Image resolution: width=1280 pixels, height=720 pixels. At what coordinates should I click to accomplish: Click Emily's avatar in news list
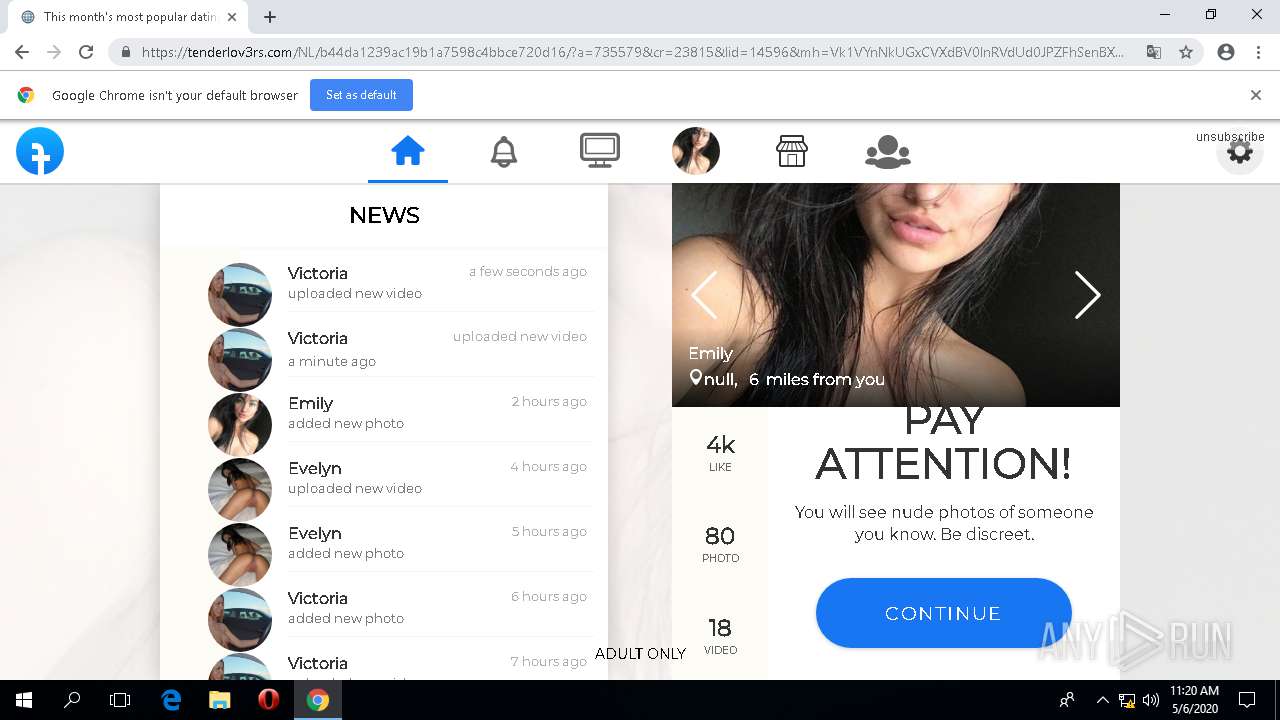coord(240,424)
